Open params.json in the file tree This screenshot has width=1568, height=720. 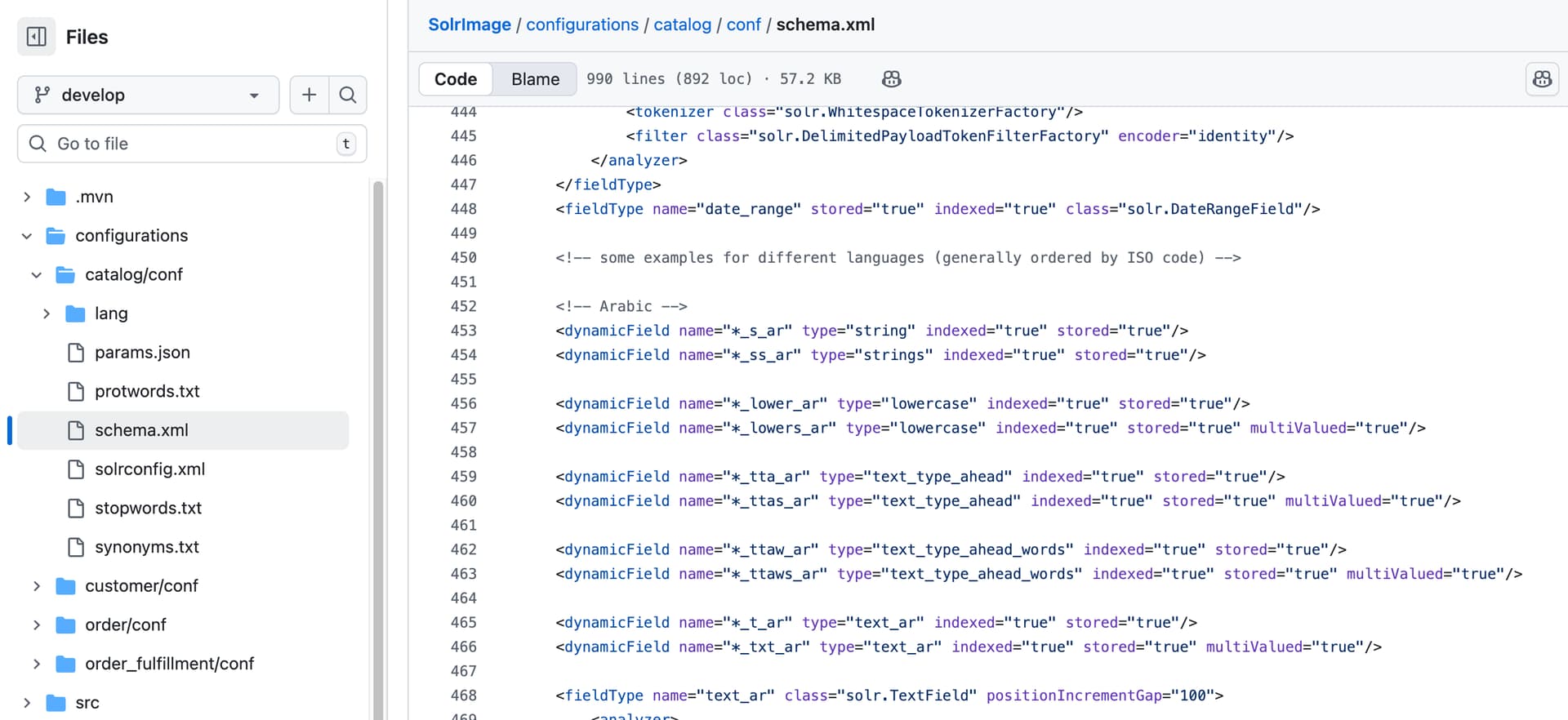(x=142, y=353)
